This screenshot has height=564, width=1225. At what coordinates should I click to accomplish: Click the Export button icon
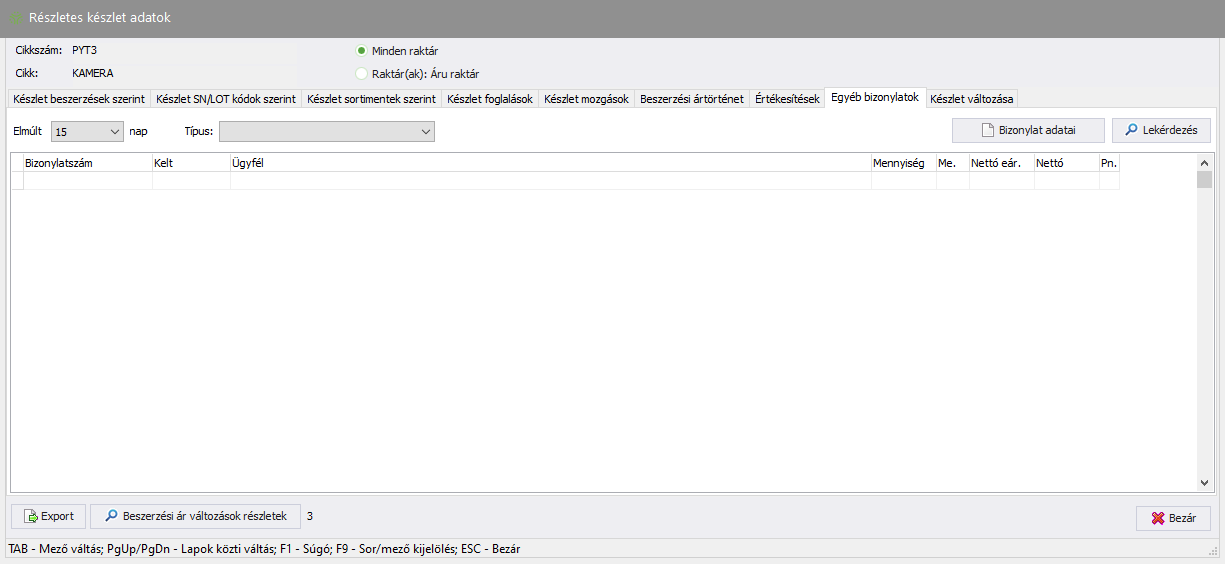click(32, 516)
